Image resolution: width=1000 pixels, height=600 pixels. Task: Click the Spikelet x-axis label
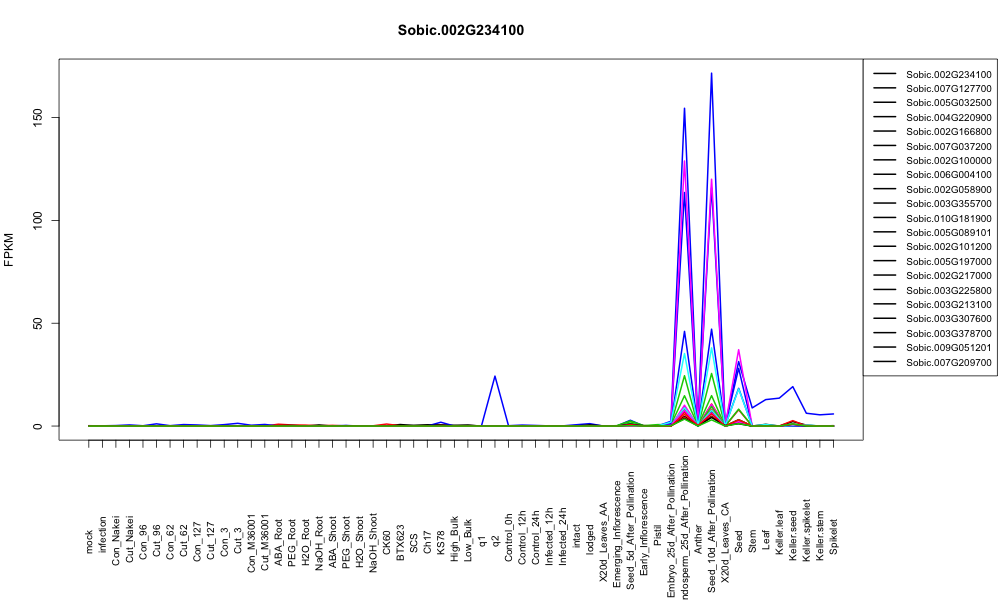coord(834,536)
